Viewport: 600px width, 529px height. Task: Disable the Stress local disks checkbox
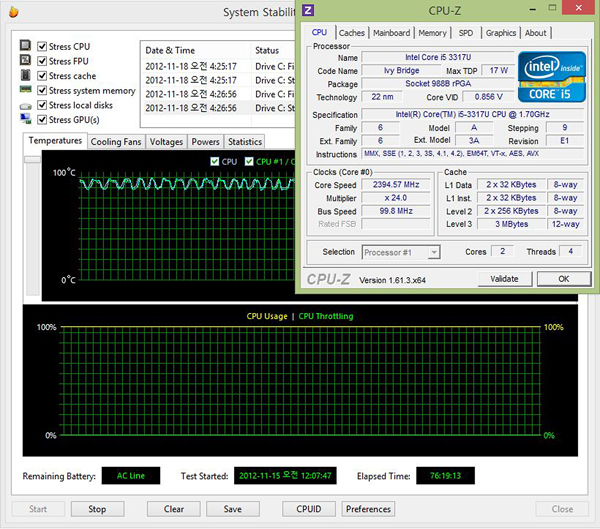pos(42,105)
